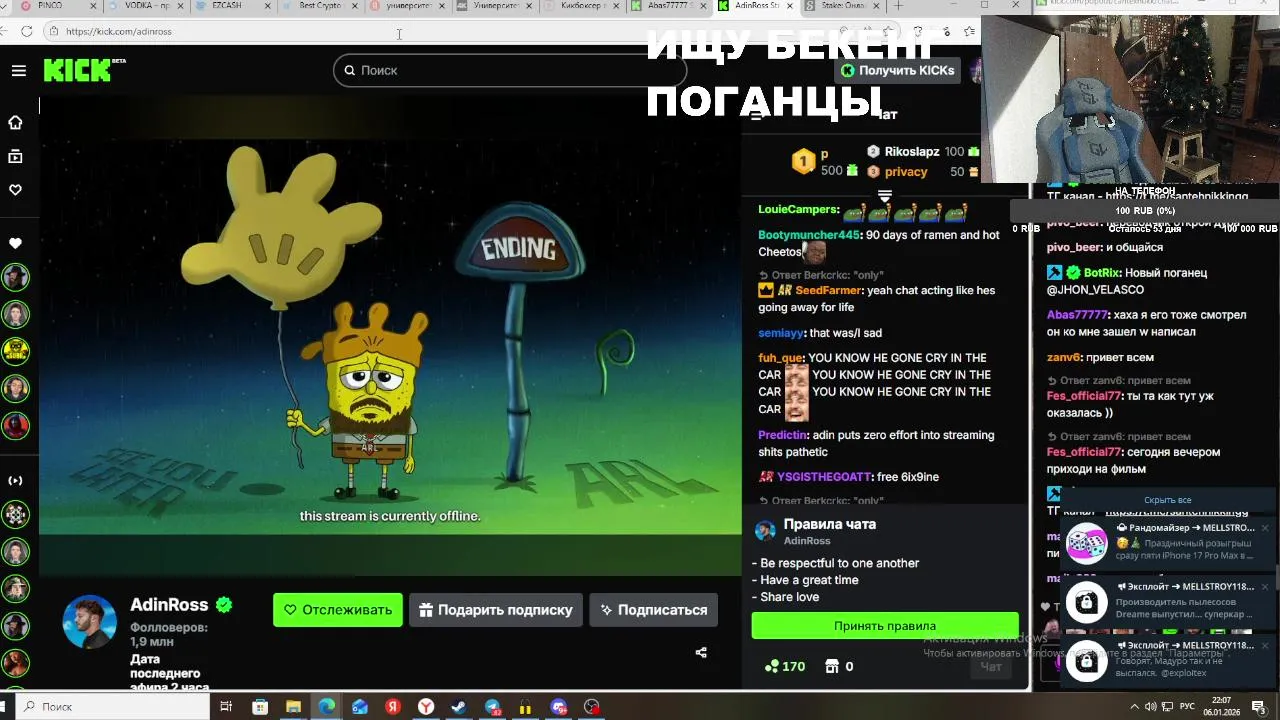The image size is (1280, 720).
Task: Click Подарить подписку button
Action: coord(496,610)
